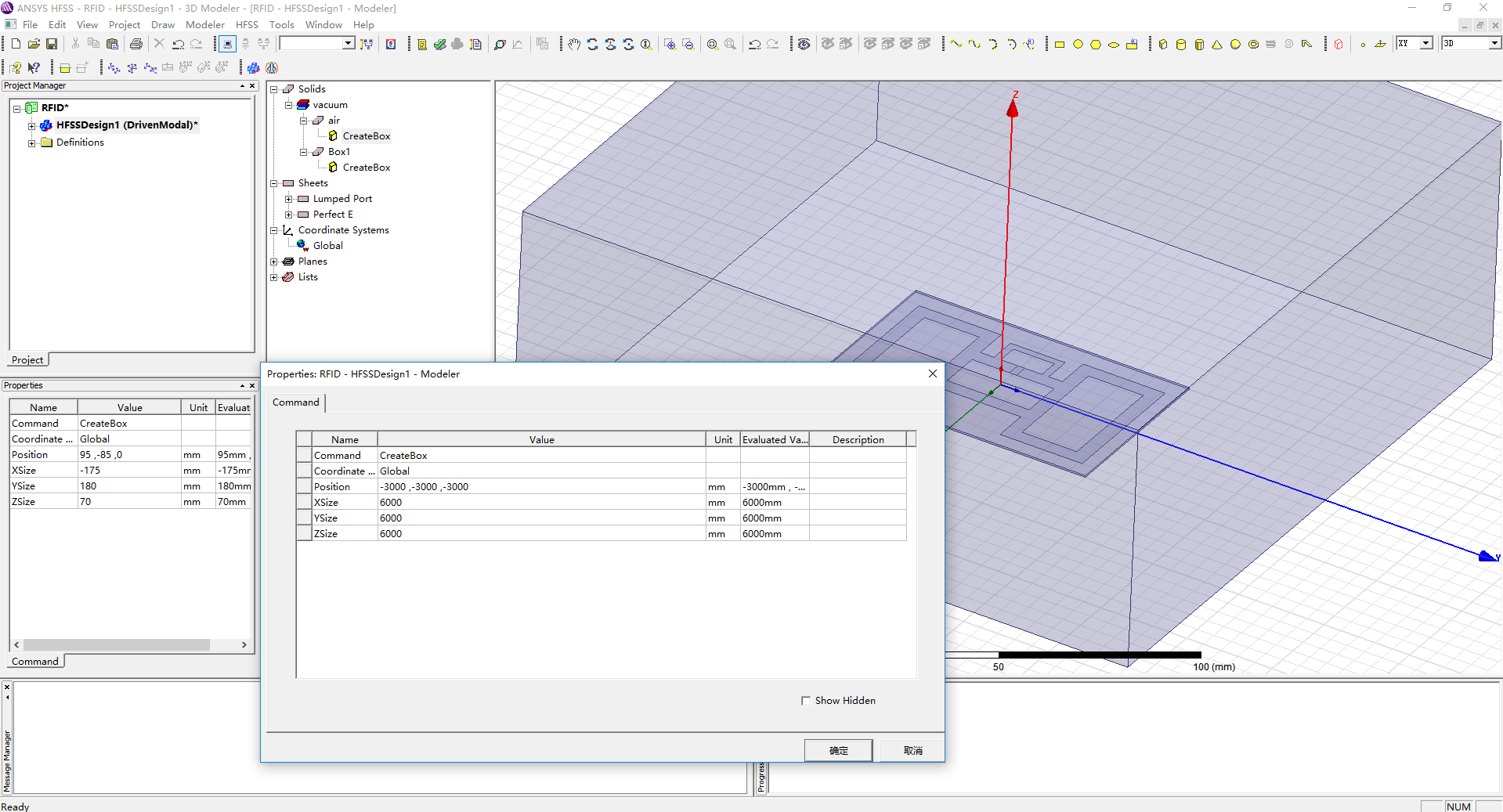Viewport: 1503px width, 812px height.
Task: Expand the Lumped Port tree node
Action: (x=288, y=199)
